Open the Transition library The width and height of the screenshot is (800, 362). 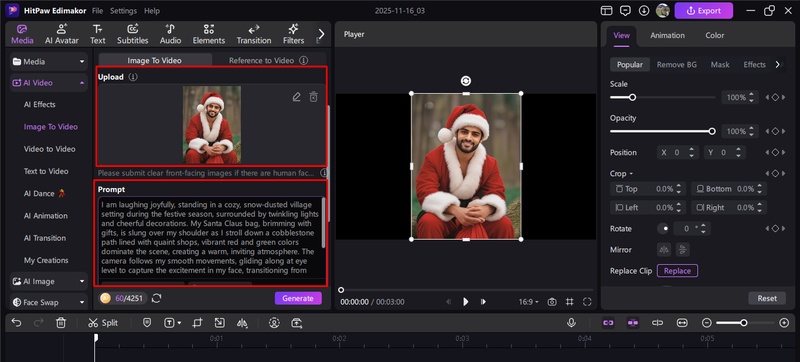coord(254,34)
